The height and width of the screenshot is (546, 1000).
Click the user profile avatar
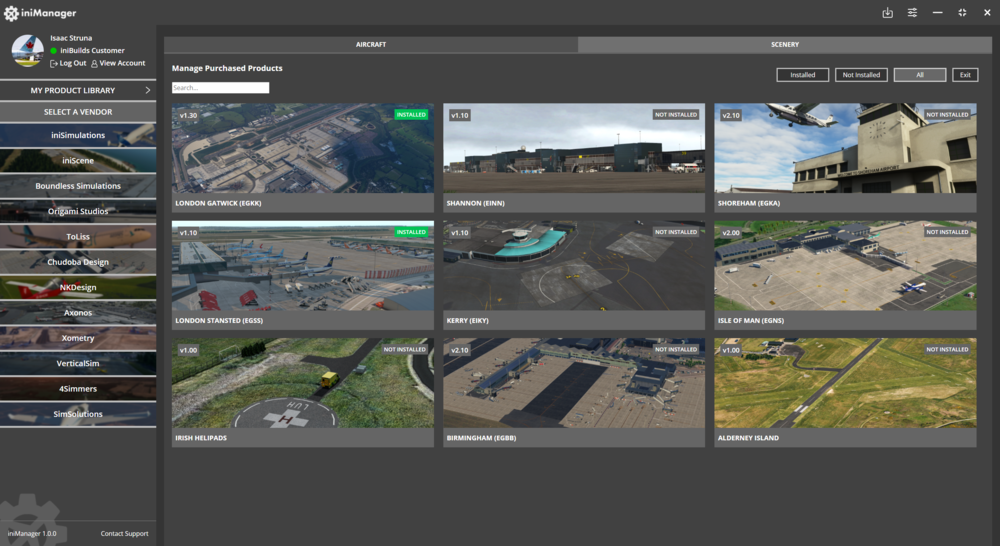(27, 51)
